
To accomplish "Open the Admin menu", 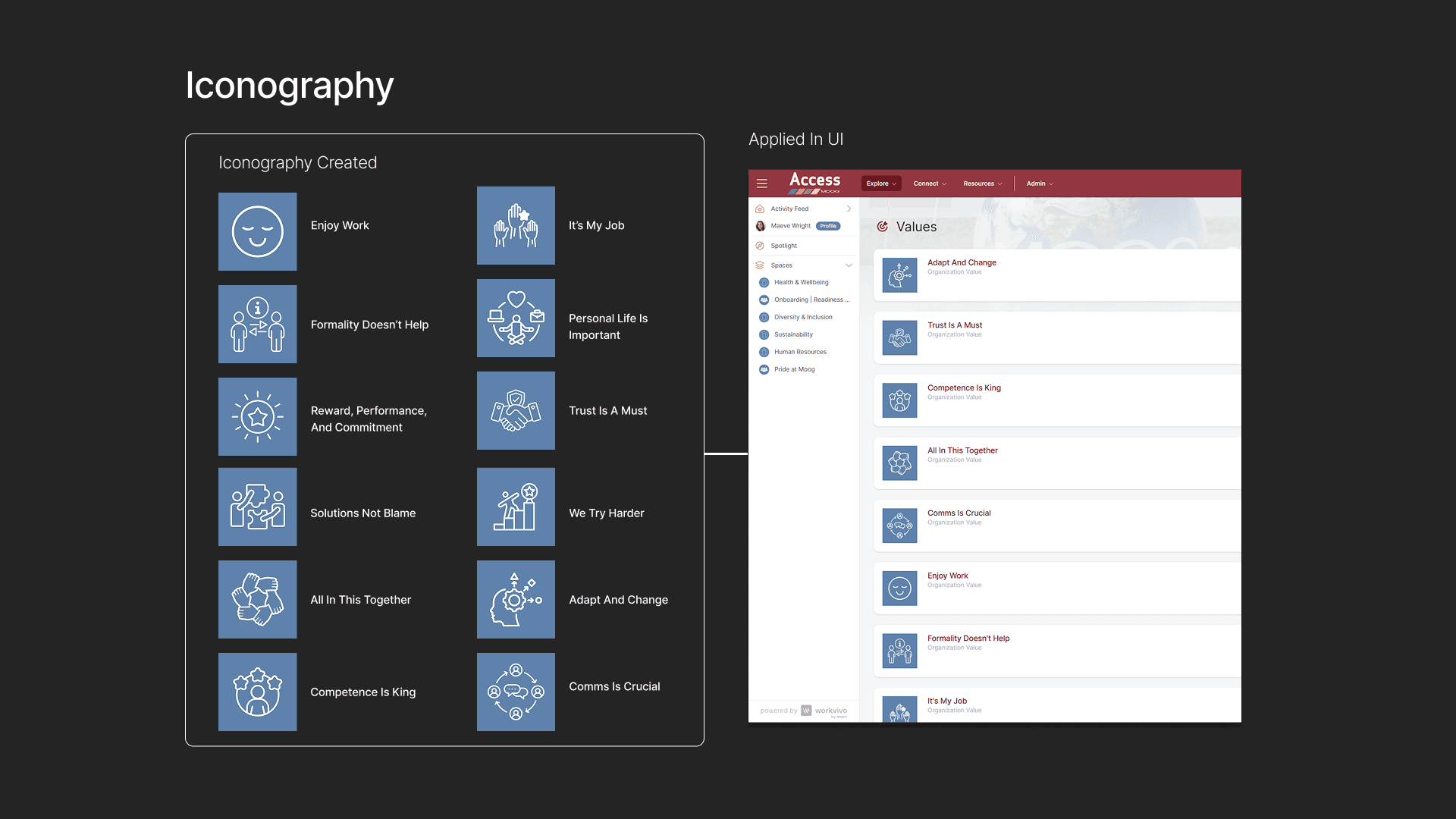I will tap(1040, 184).
